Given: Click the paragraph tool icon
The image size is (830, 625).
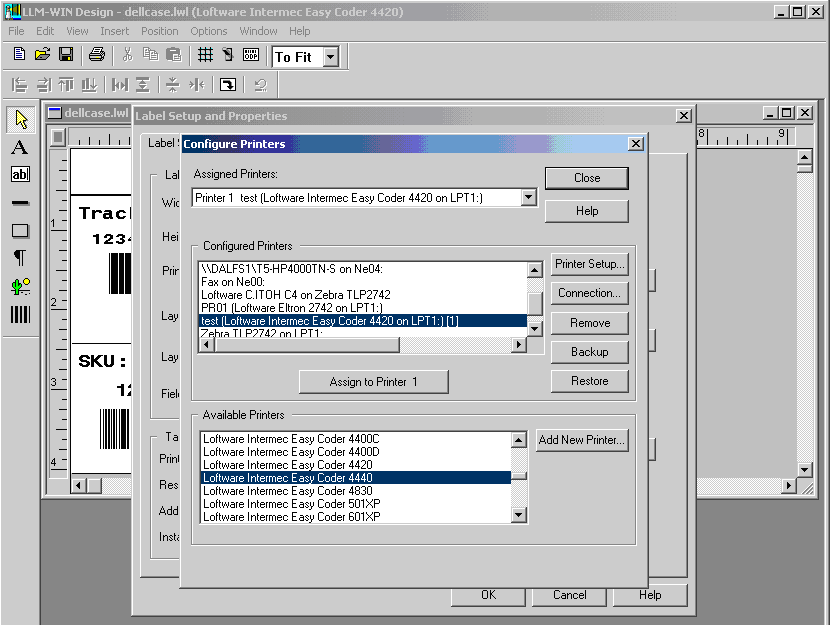Looking at the screenshot, I should click(x=20, y=258).
